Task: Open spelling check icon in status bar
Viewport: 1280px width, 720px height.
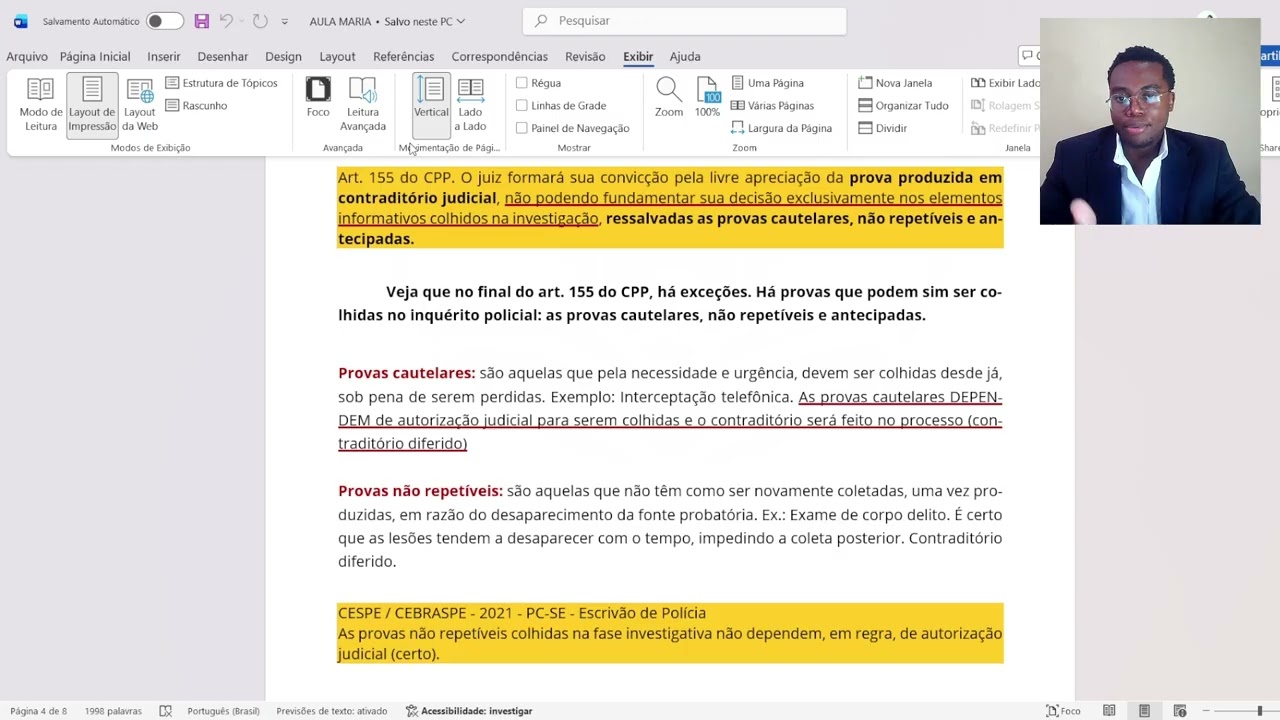Action: tap(165, 711)
